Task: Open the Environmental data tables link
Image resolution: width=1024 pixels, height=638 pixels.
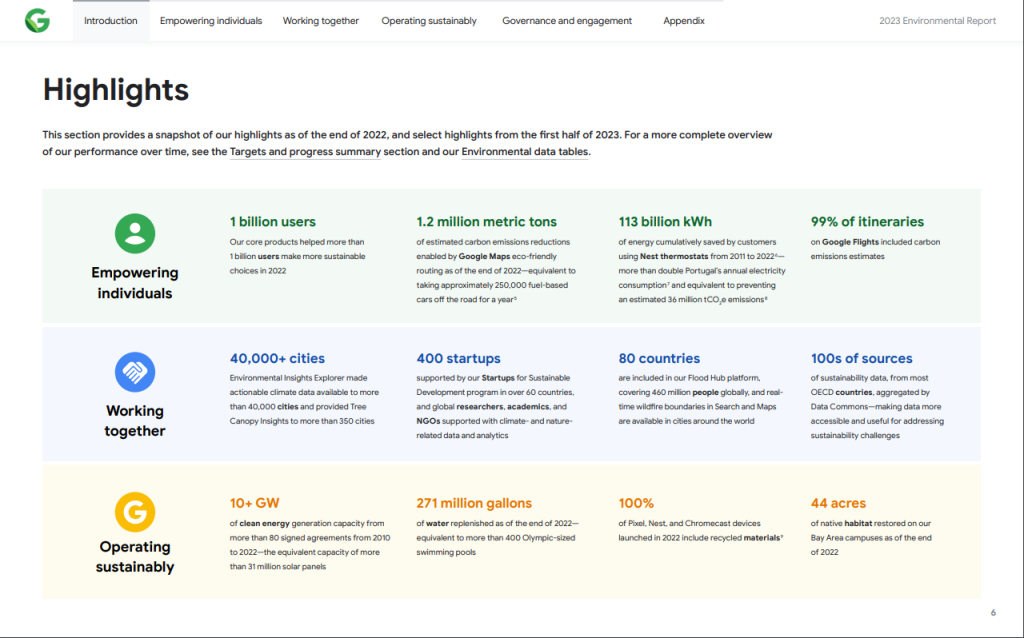Action: tap(525, 152)
